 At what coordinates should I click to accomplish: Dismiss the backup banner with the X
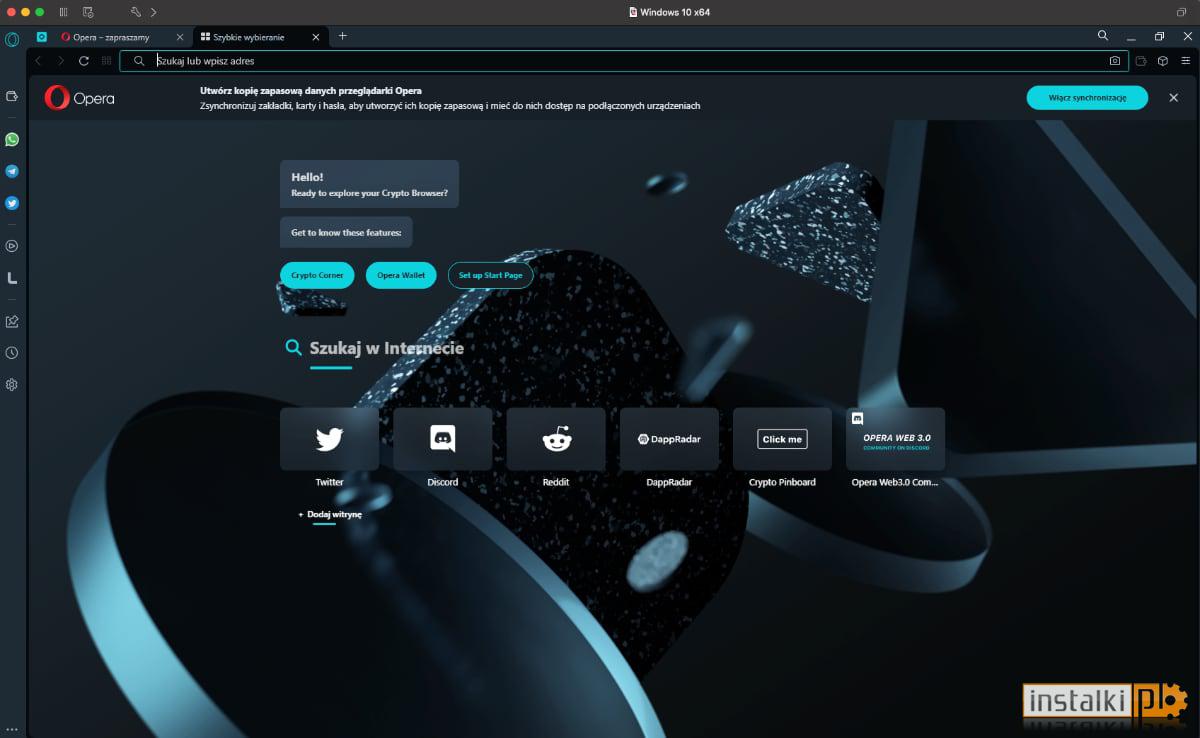(1173, 98)
